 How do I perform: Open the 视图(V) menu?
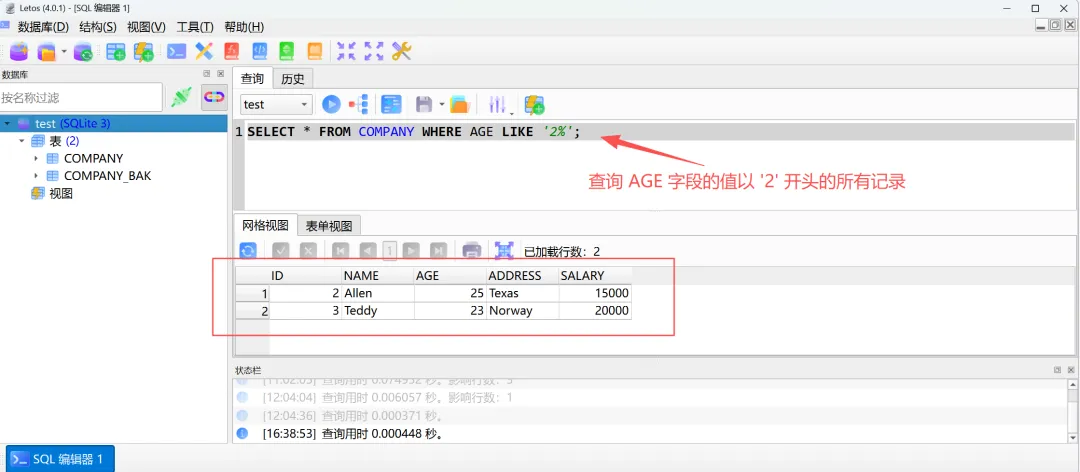pos(147,27)
